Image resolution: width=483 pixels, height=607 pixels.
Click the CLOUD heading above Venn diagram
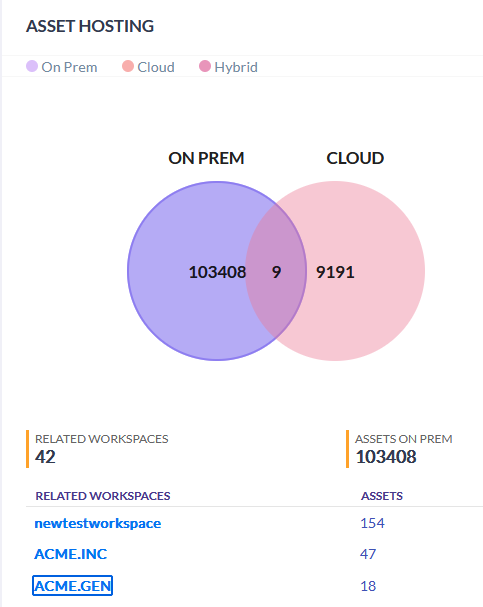click(355, 158)
